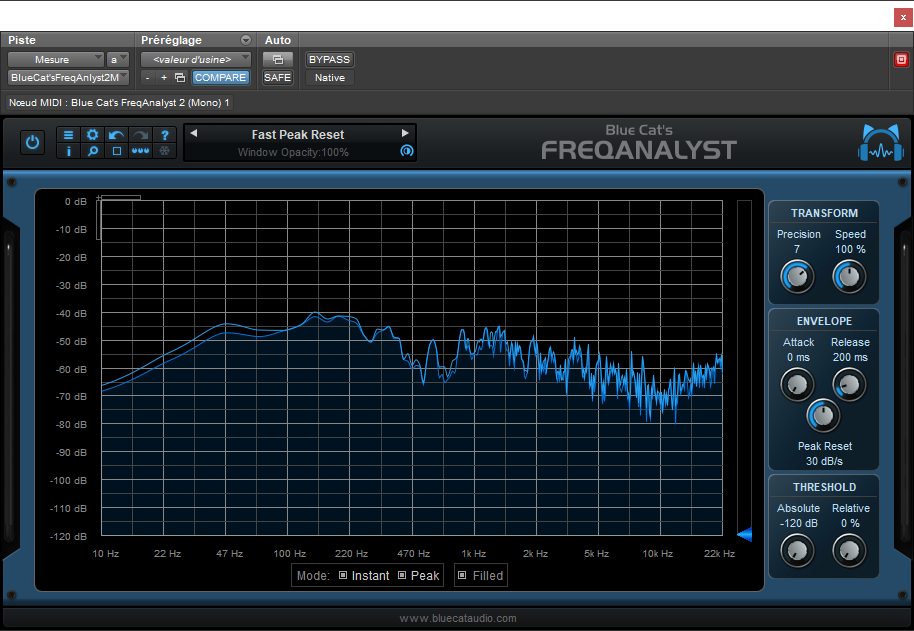Screen dimensions: 914x631
Task: Click the Release knob
Action: pyautogui.click(x=849, y=385)
